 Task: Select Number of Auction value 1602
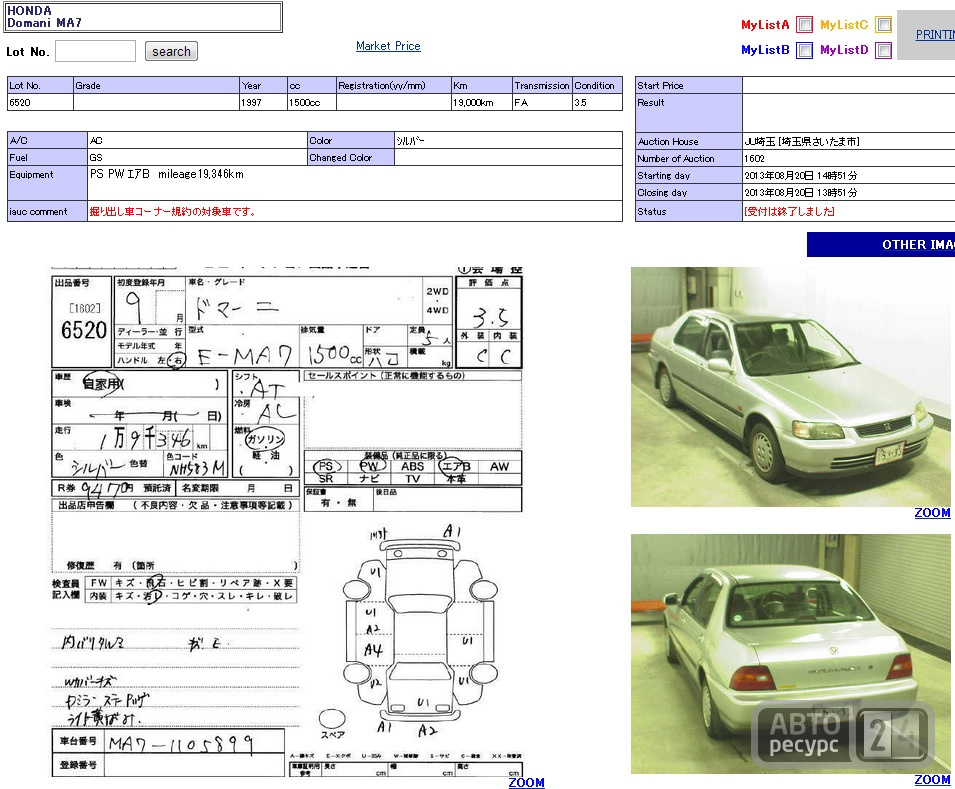coord(754,158)
